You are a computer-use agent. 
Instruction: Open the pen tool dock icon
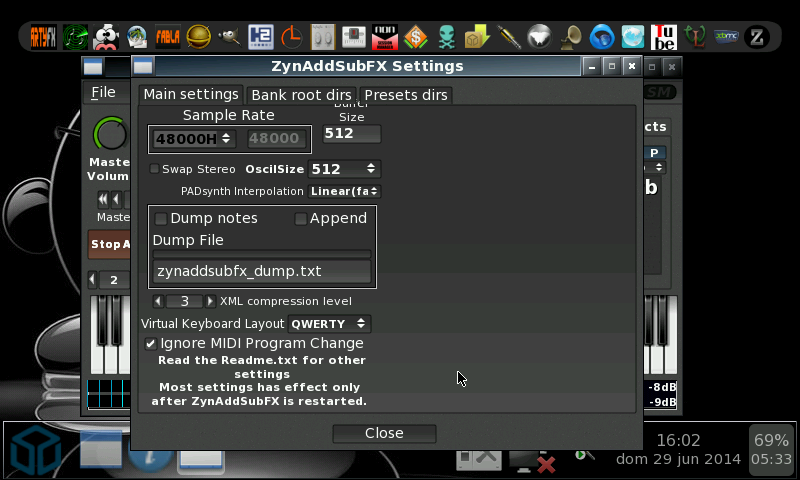coord(509,37)
